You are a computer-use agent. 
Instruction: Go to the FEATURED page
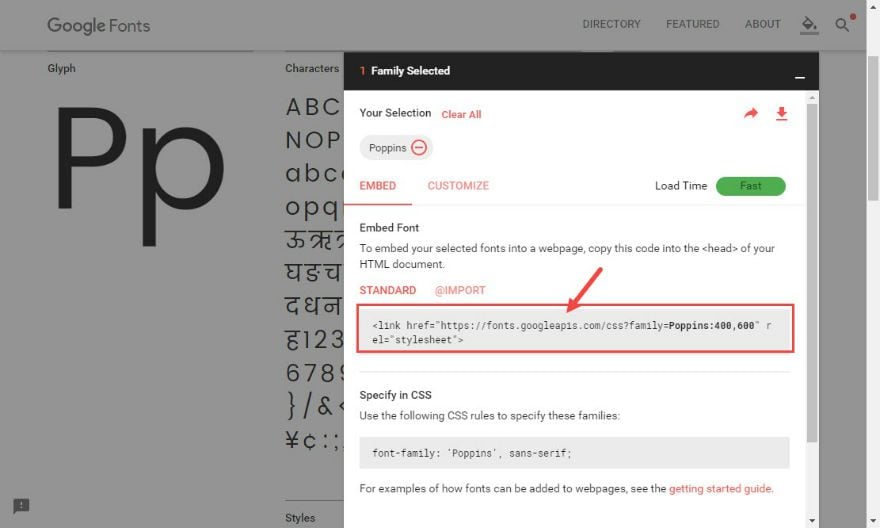[x=692, y=24]
